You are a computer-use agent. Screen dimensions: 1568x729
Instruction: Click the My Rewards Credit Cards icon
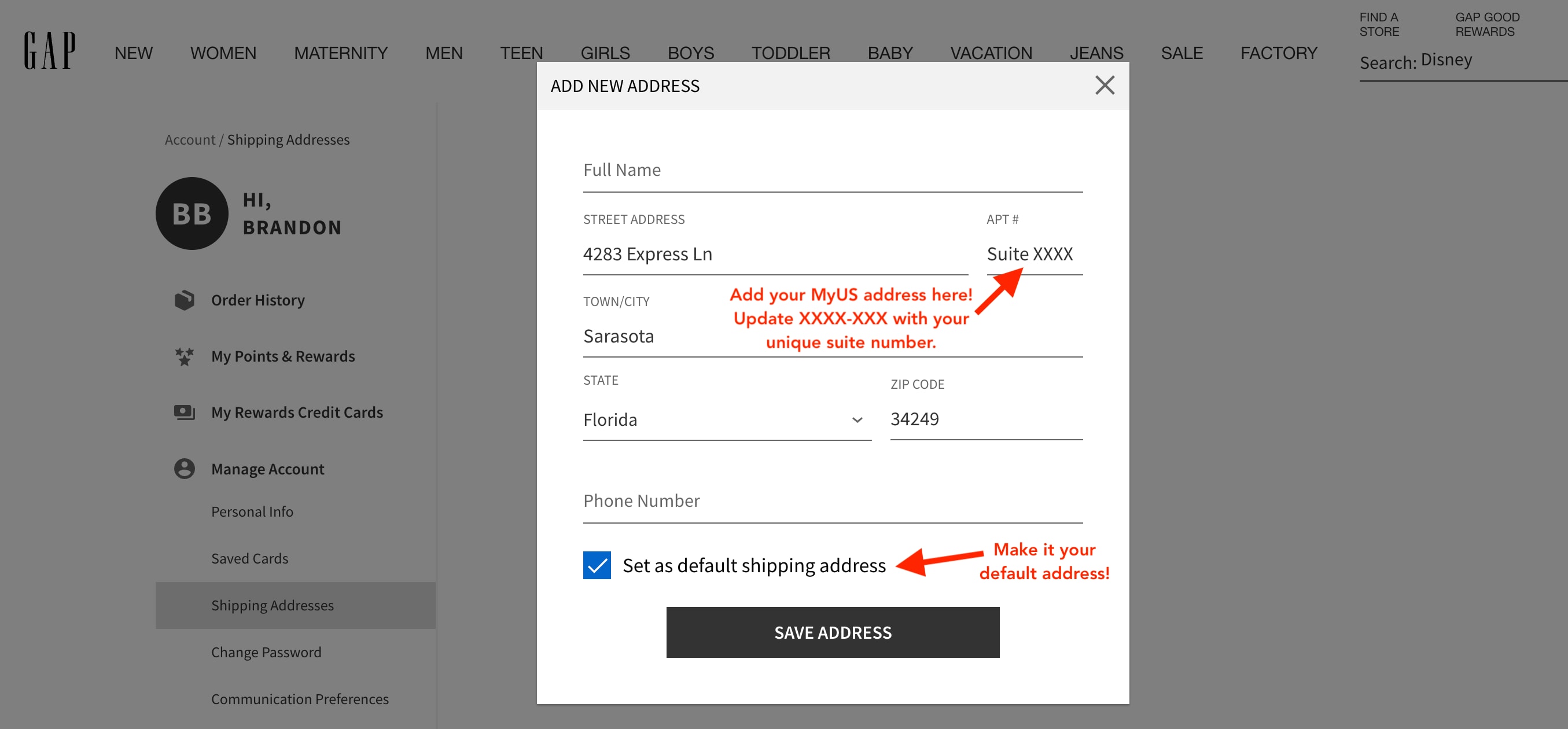point(184,412)
